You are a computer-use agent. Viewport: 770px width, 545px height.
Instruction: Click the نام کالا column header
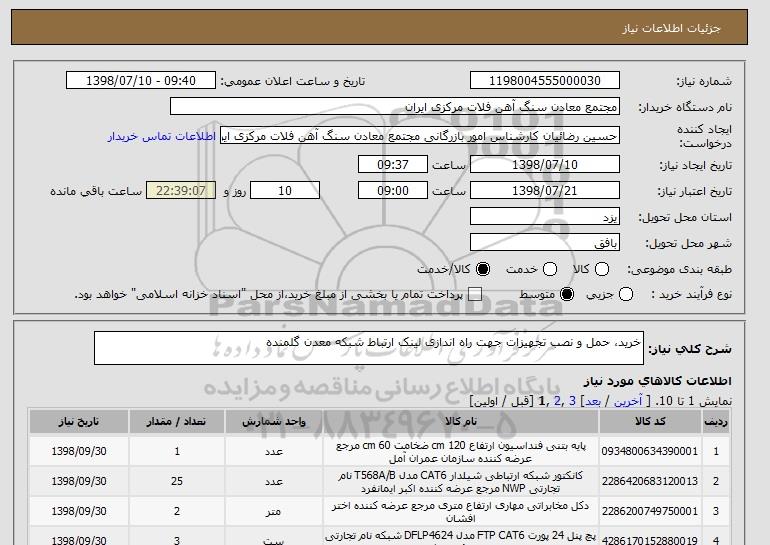461,421
